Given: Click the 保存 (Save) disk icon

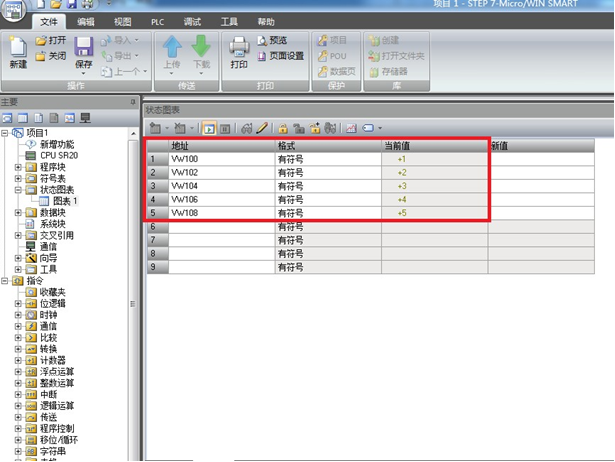Looking at the screenshot, I should click(84, 47).
